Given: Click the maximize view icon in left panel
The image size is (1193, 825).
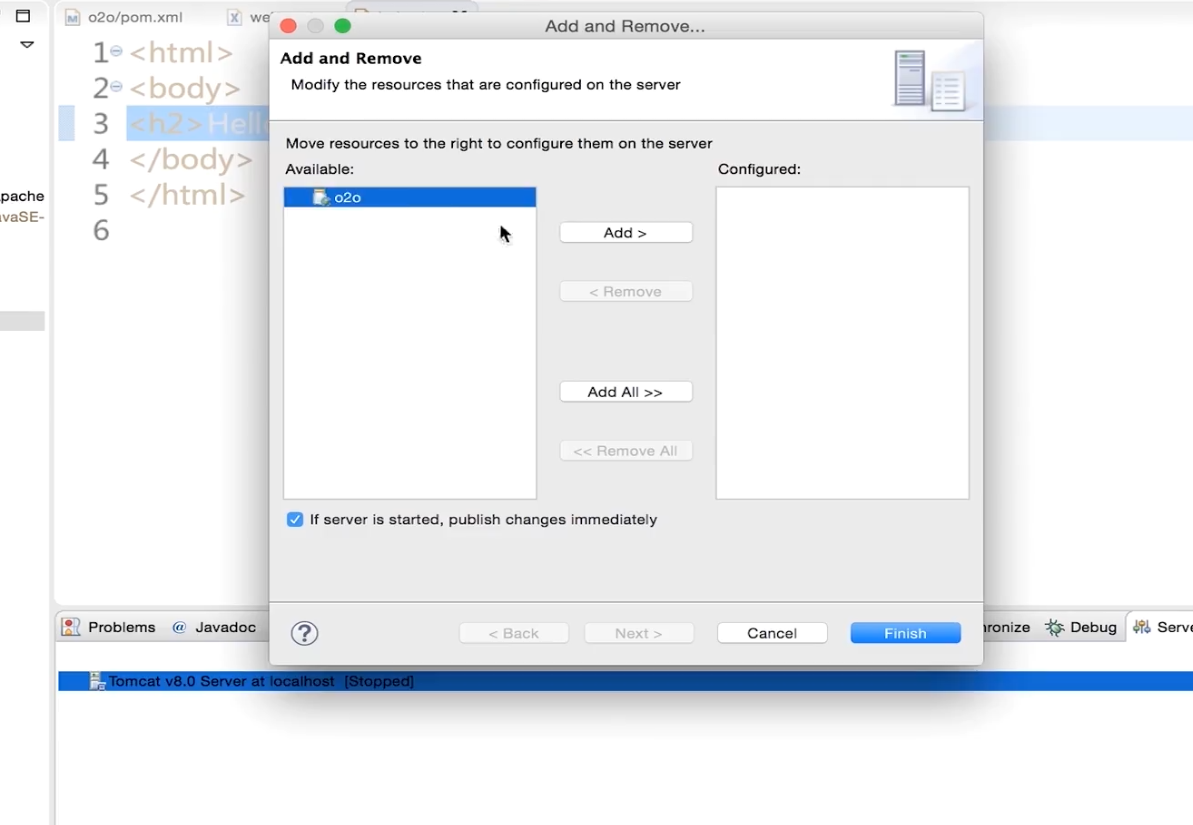Looking at the screenshot, I should coord(23,15).
